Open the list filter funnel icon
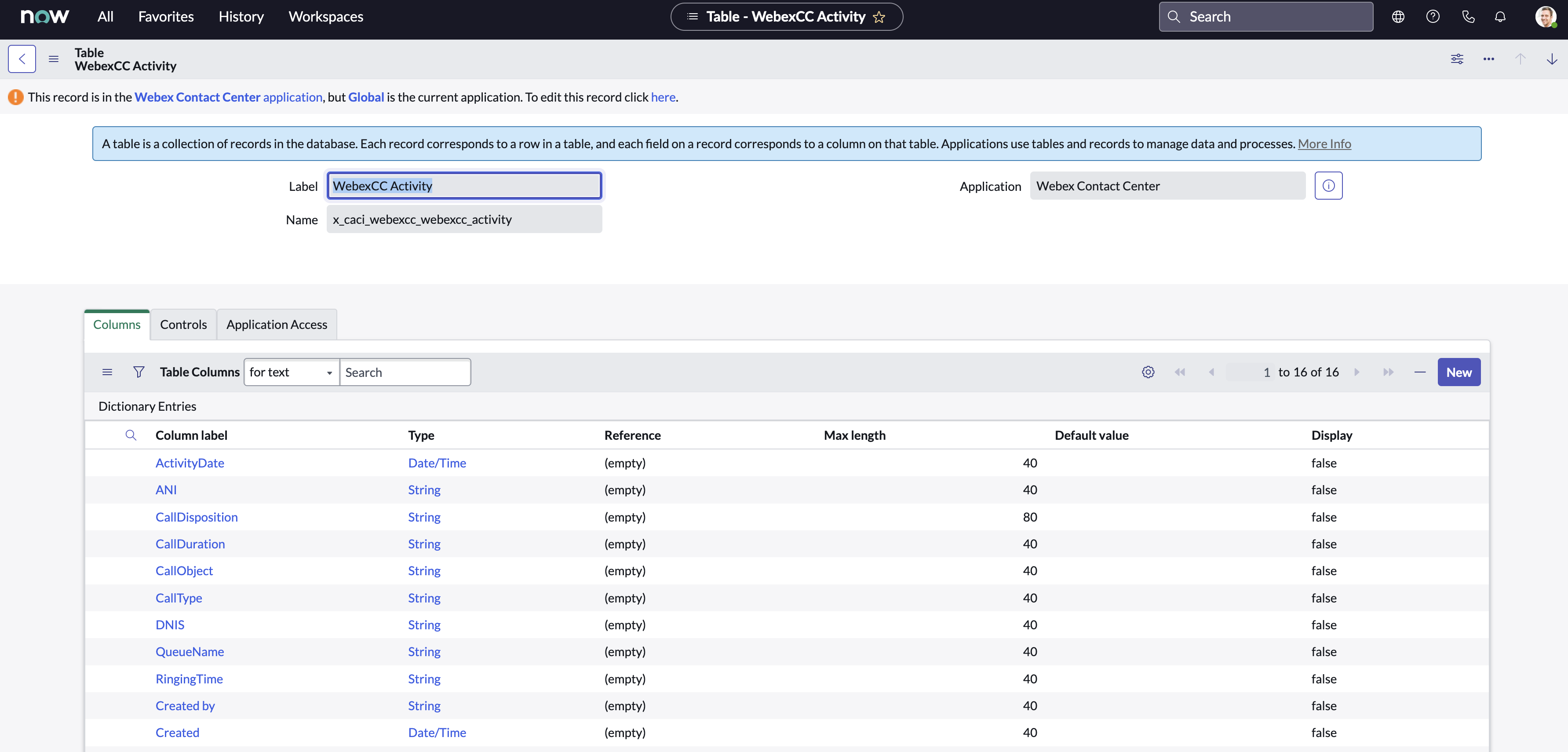Viewport: 1568px width, 752px height. point(139,372)
